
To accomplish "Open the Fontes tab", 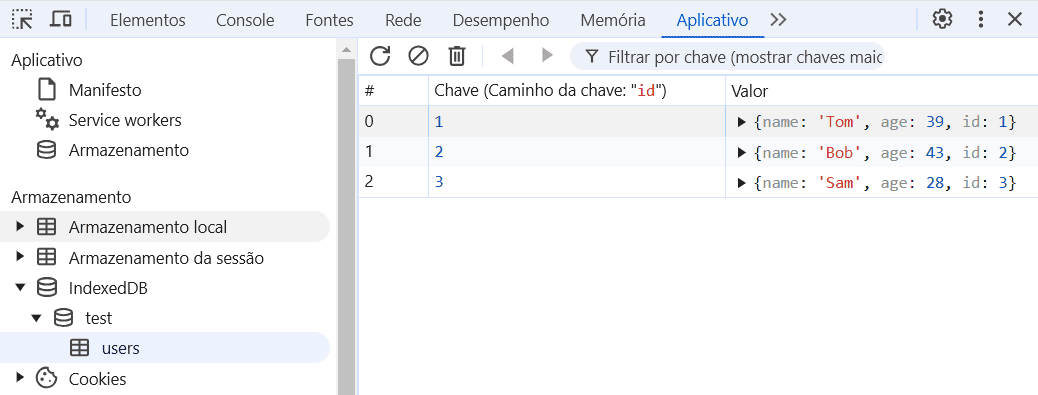I will (x=329, y=21).
